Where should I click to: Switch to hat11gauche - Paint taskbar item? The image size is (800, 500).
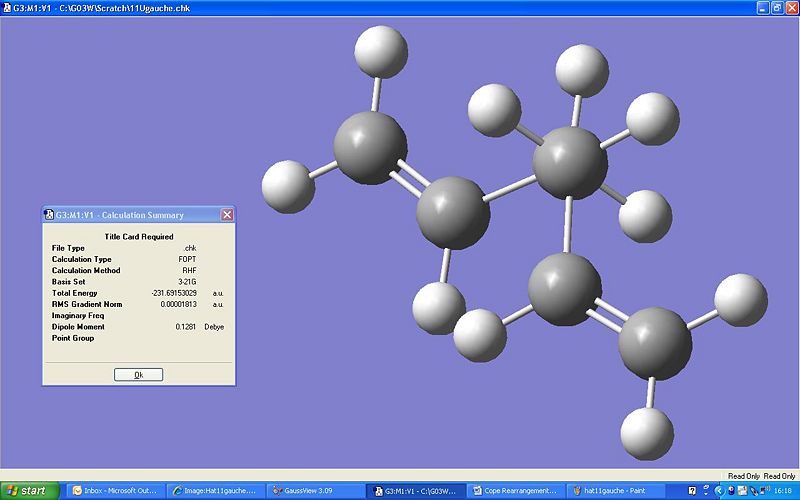click(x=616, y=491)
